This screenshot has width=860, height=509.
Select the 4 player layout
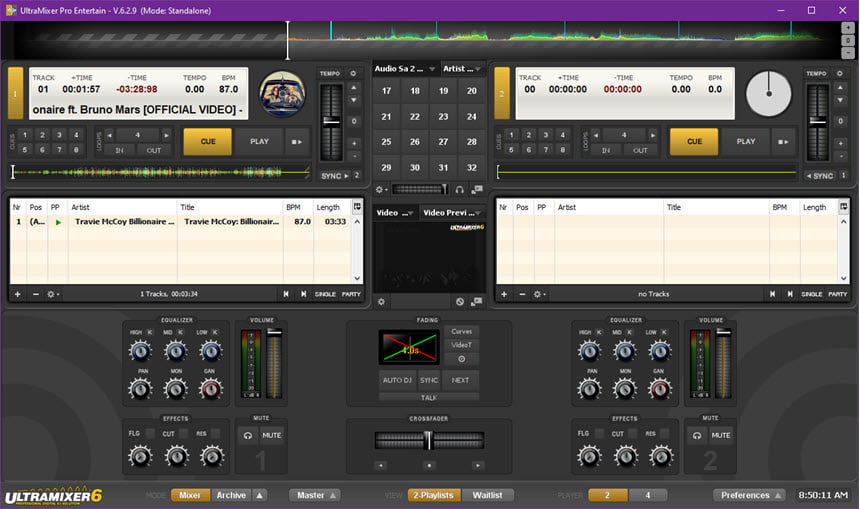[648, 495]
